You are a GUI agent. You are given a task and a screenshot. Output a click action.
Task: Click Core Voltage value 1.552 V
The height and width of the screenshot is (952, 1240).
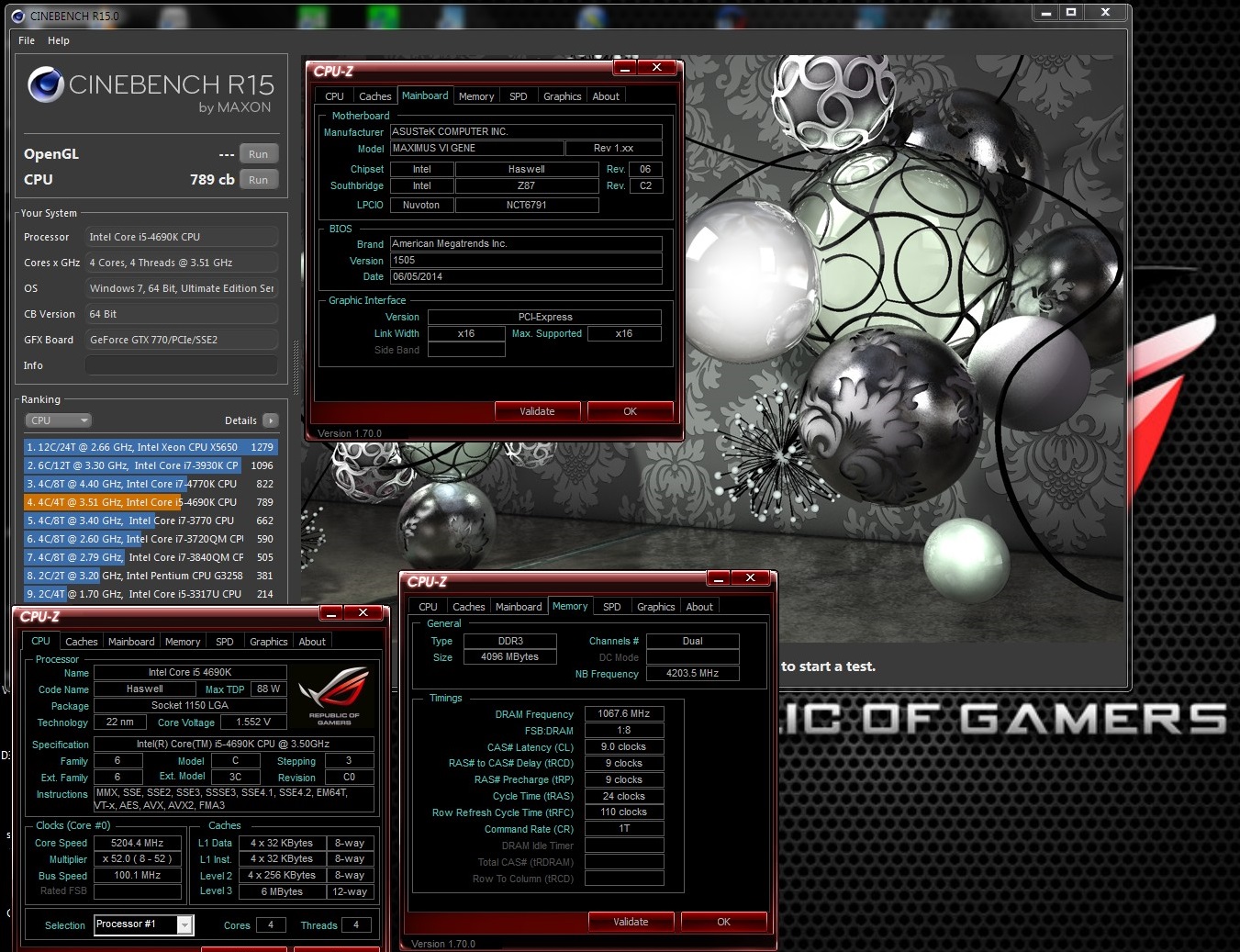[253, 722]
